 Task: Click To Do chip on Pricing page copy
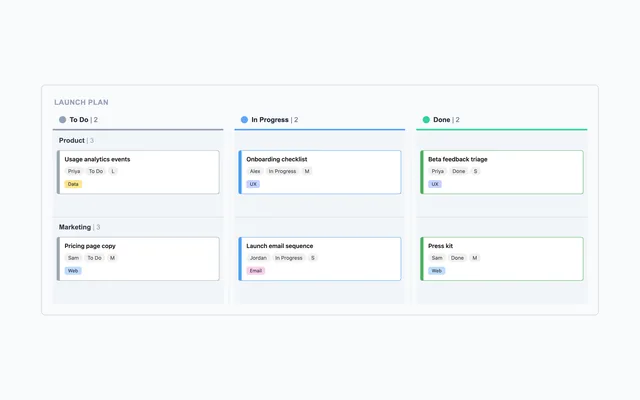coord(95,258)
